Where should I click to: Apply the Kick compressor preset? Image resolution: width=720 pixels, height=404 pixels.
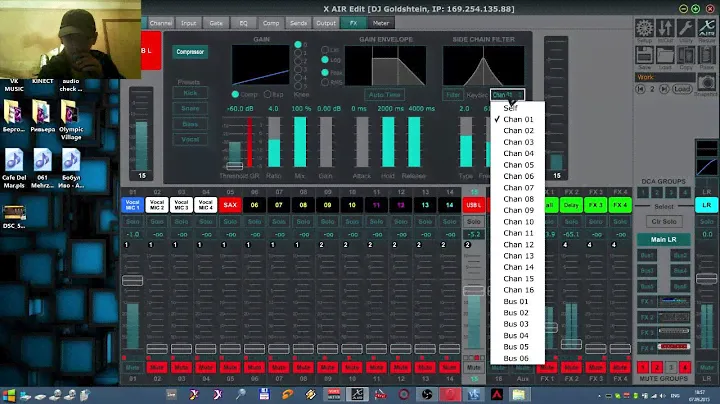[x=190, y=93]
